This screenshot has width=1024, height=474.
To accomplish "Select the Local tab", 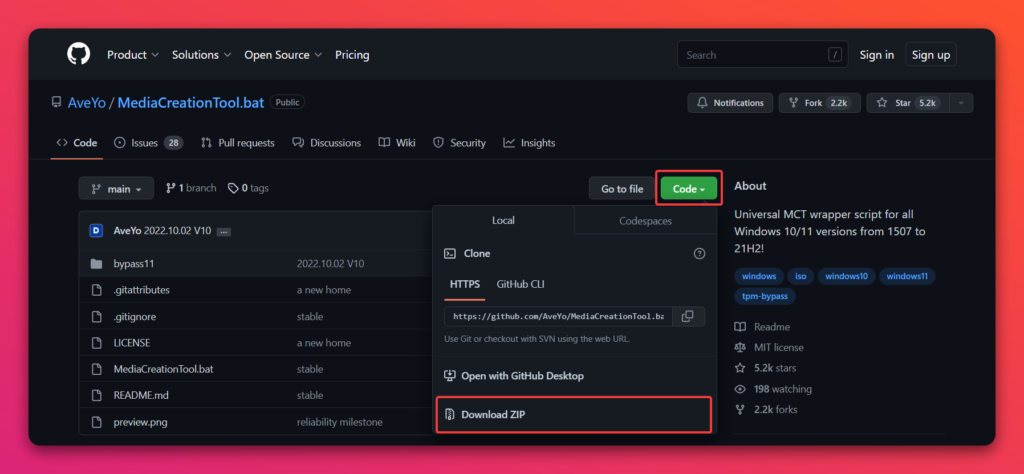I will coord(504,221).
